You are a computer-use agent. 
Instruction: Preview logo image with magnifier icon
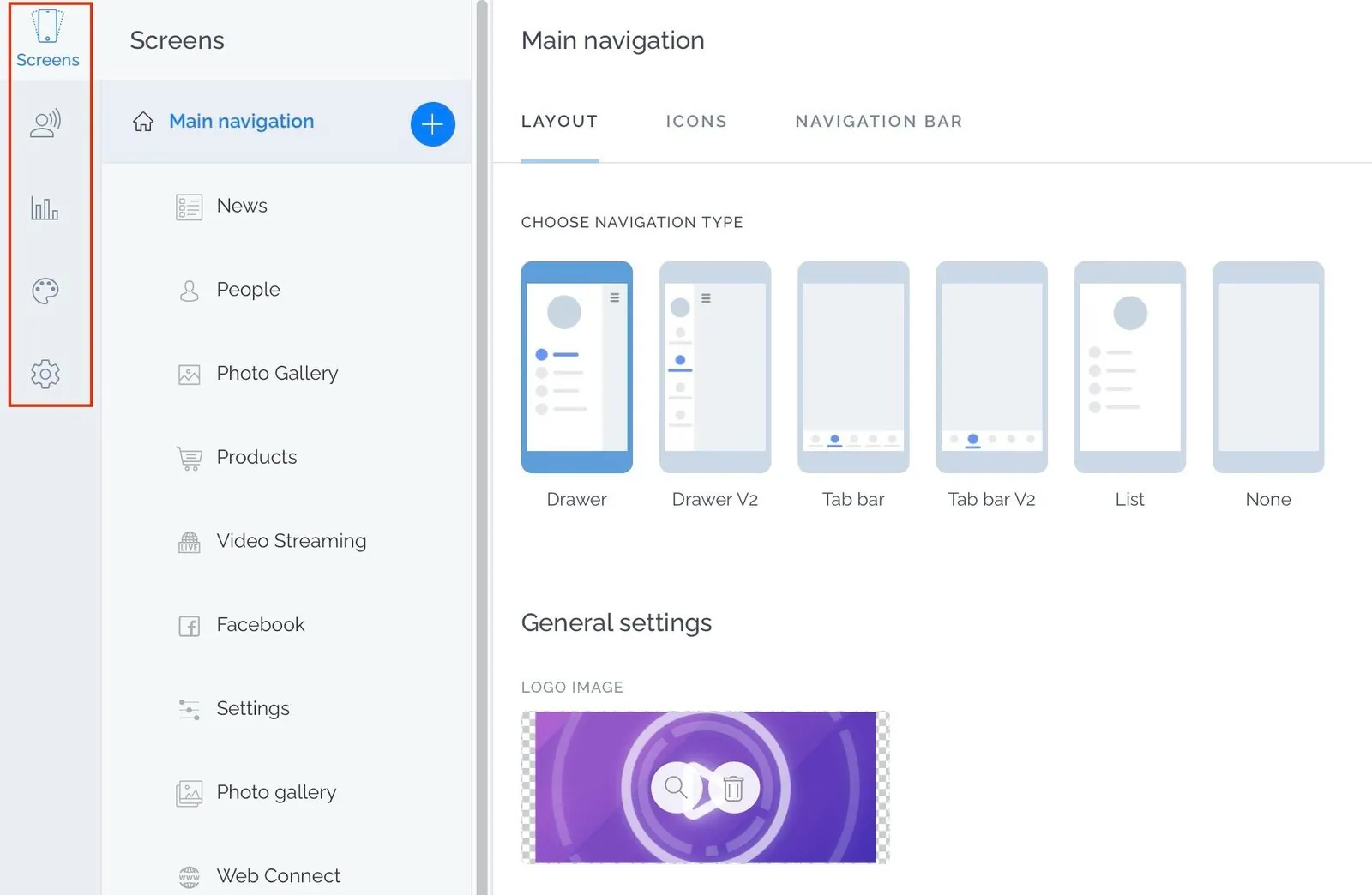coord(676,787)
